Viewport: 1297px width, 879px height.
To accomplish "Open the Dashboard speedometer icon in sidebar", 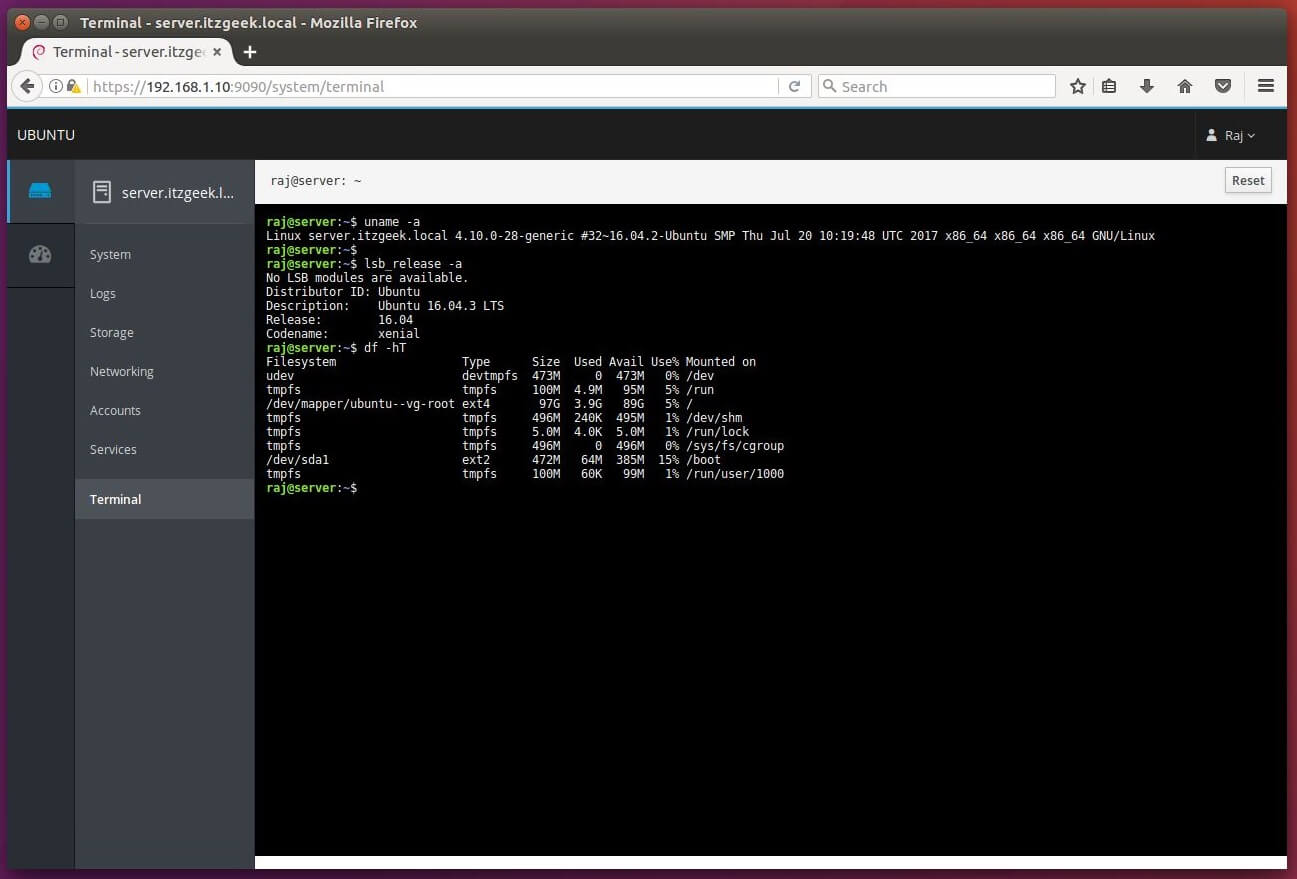I will (40, 254).
